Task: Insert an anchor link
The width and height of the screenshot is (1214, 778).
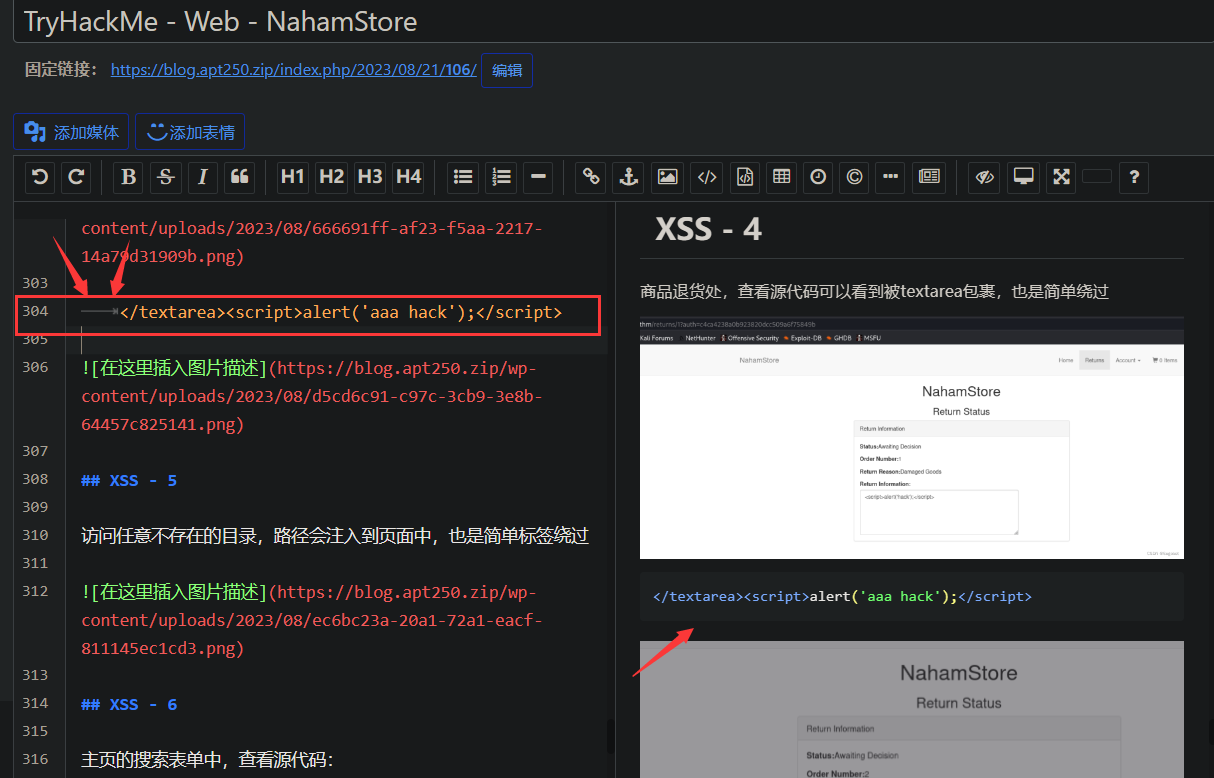Action: [628, 177]
